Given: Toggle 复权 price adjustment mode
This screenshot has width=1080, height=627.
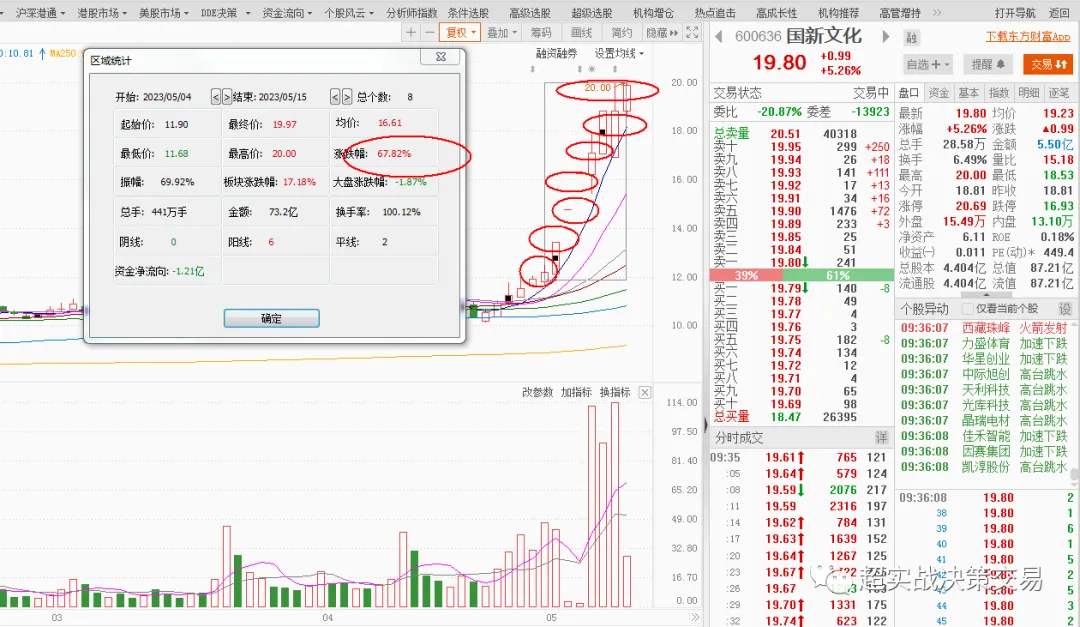Looking at the screenshot, I should pyautogui.click(x=459, y=32).
